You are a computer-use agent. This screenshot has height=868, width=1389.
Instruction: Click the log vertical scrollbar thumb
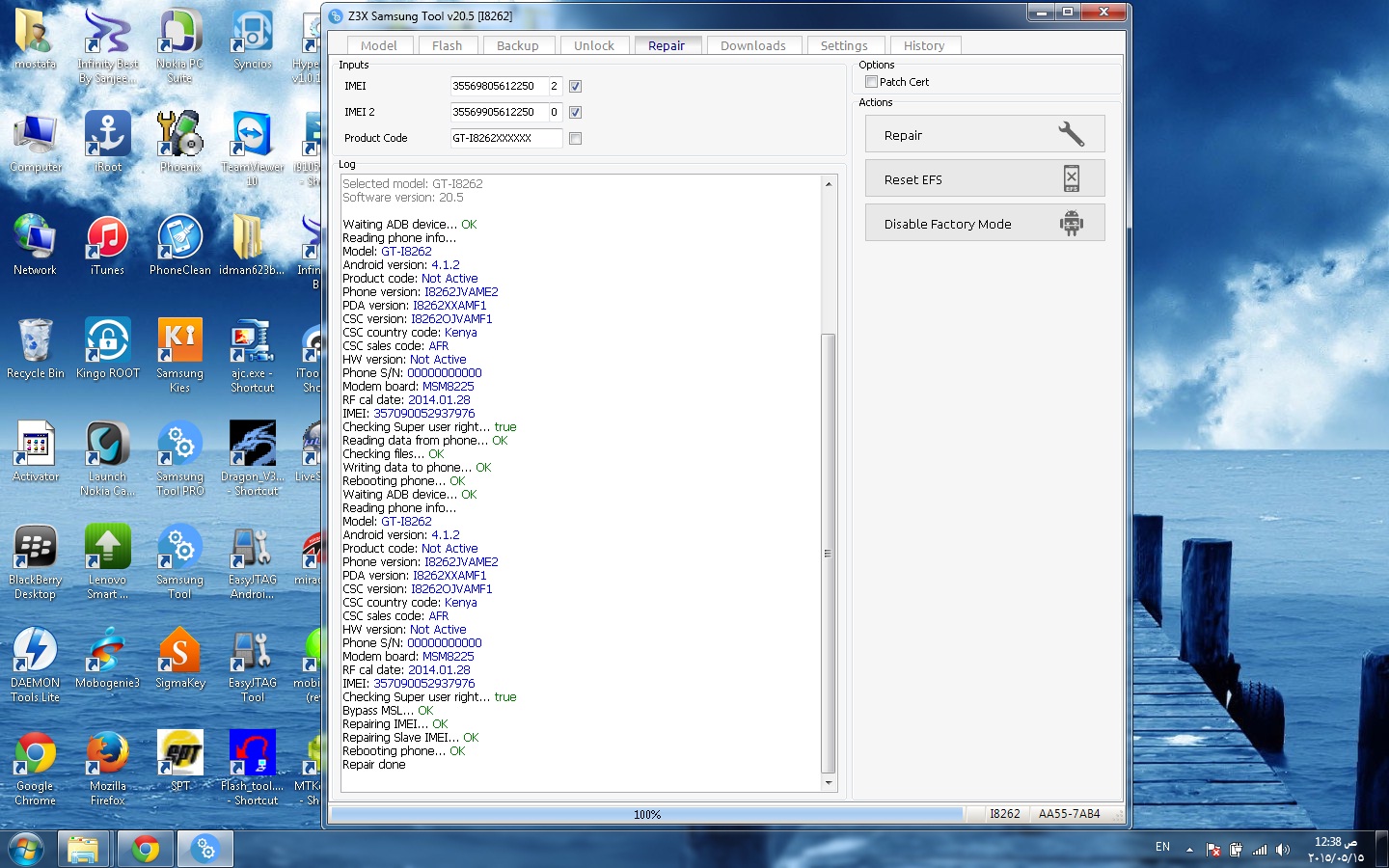coord(829,554)
